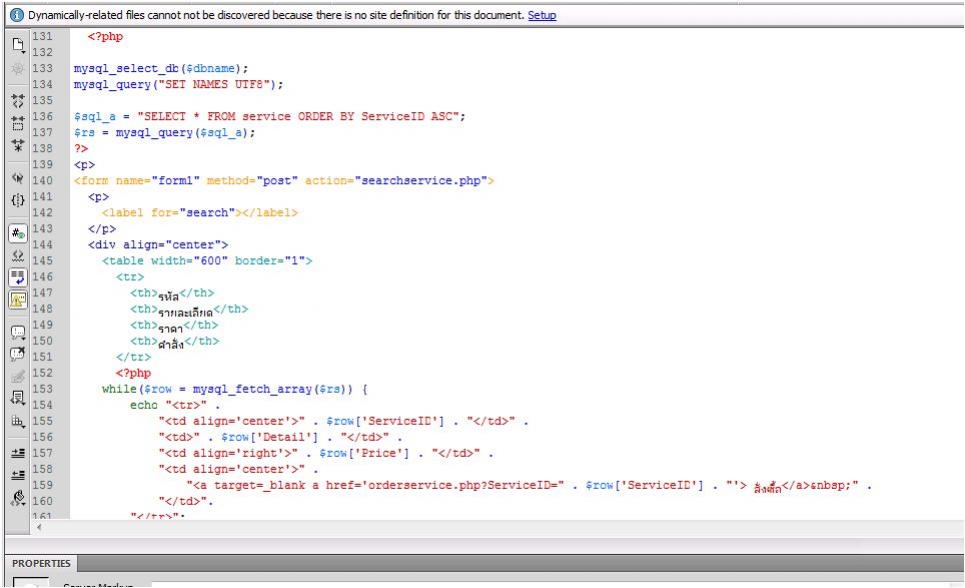Click Balance Braces icon
The height and width of the screenshot is (588, 965).
18,200
